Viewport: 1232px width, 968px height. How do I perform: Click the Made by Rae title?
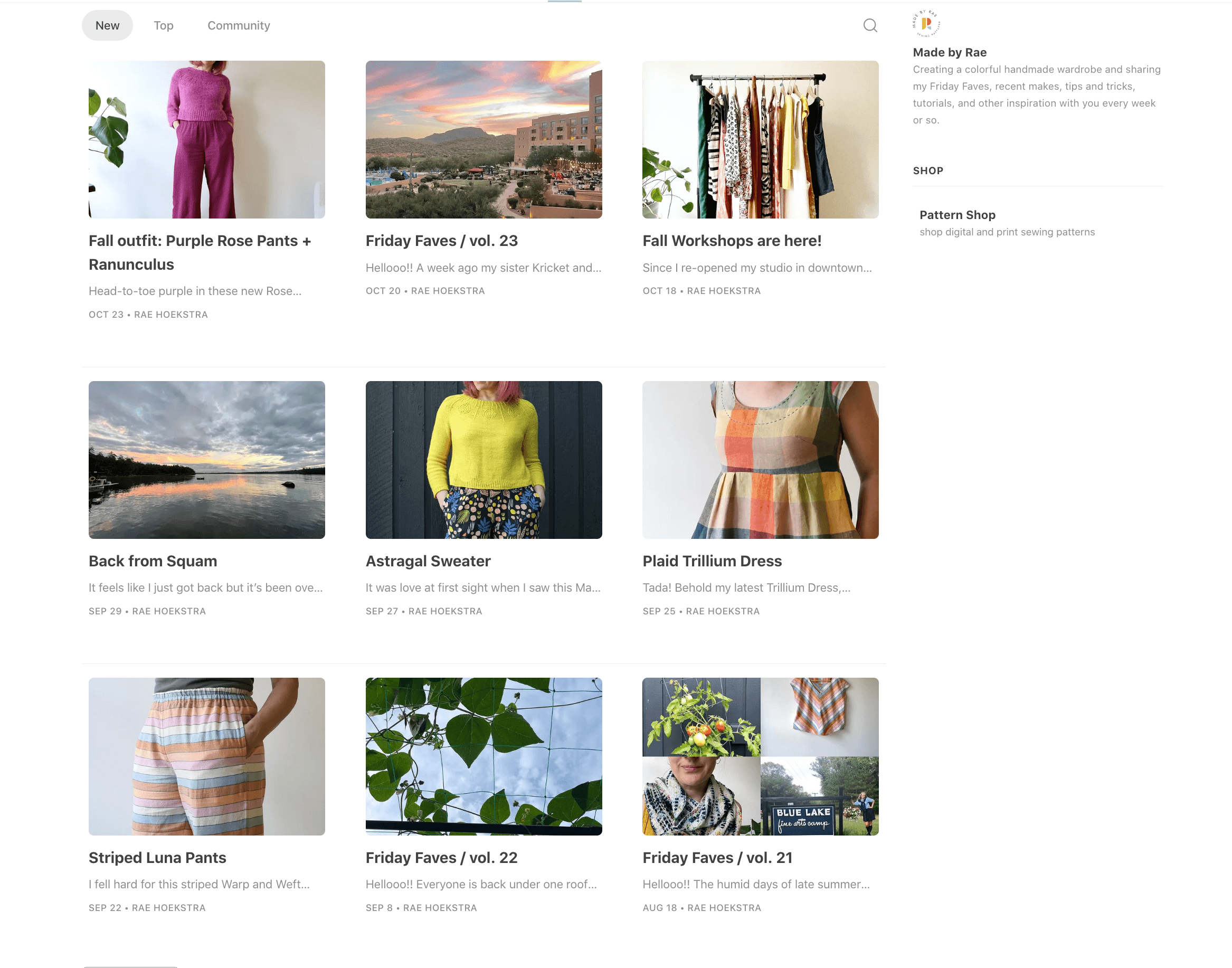(949, 52)
